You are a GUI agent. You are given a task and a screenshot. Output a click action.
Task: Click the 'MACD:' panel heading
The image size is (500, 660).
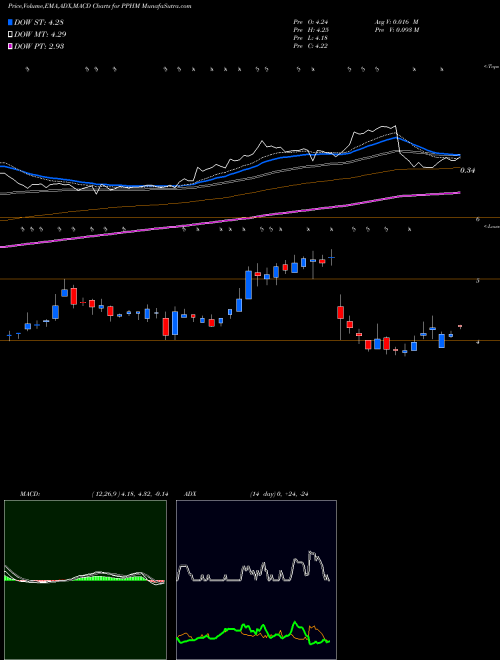(30, 494)
